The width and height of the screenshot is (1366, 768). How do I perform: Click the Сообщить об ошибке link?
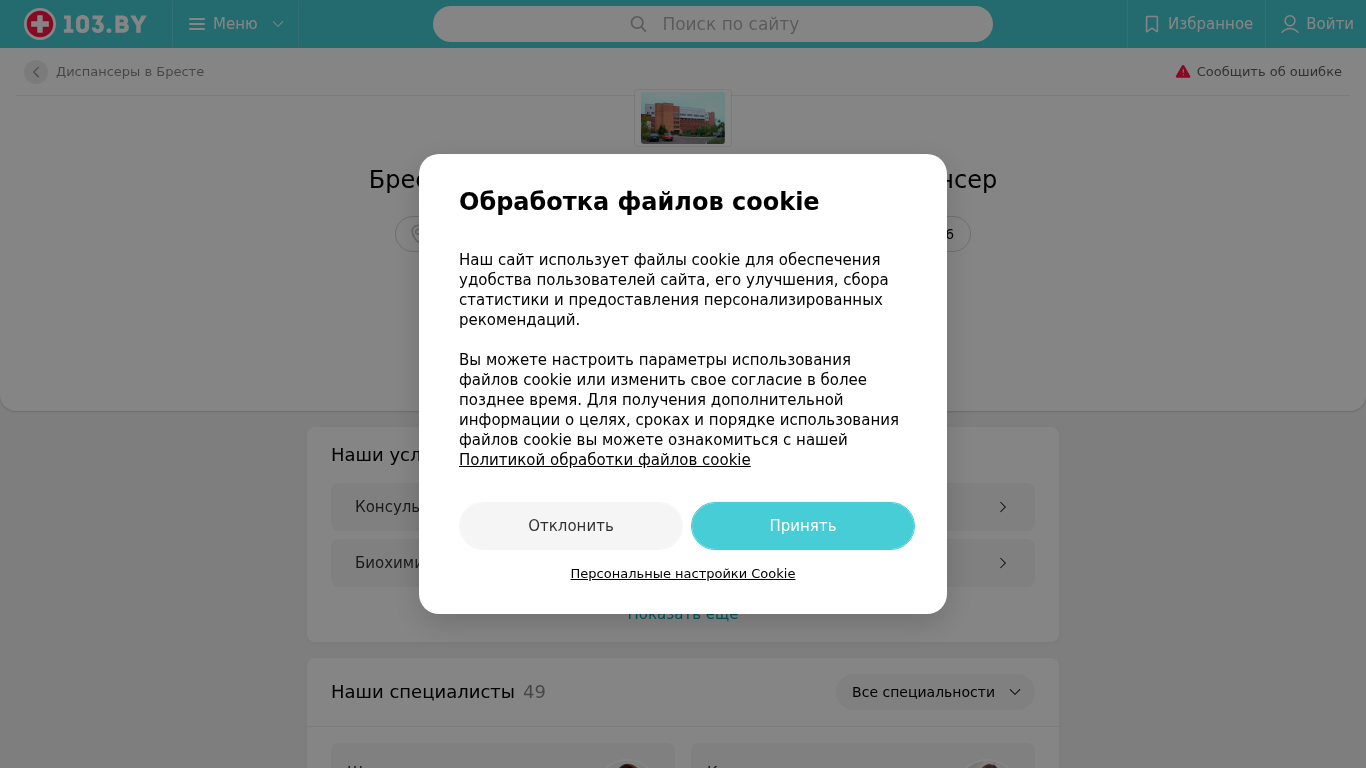pyautogui.click(x=1269, y=72)
